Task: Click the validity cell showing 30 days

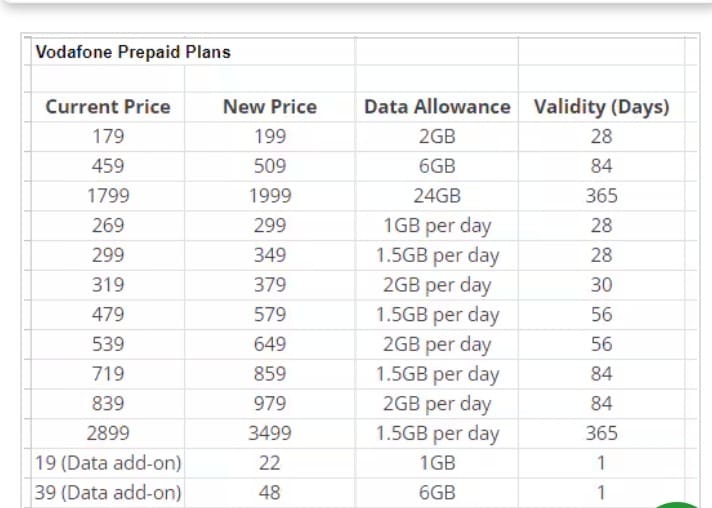Action: click(x=601, y=285)
